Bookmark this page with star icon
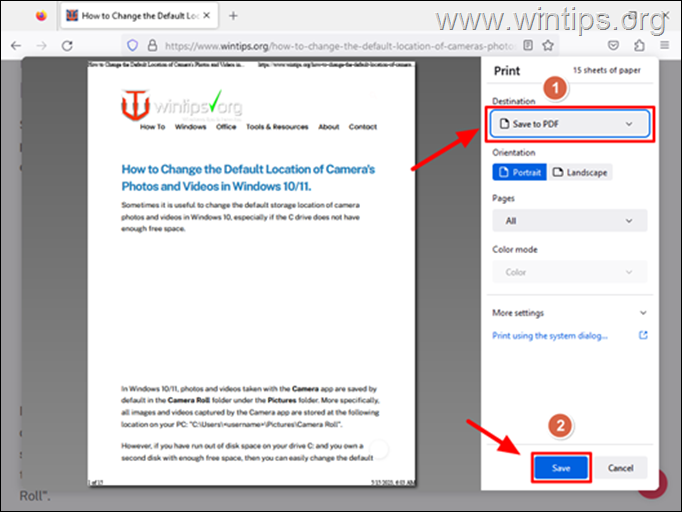This screenshot has height=512, width=682. pos(548,45)
